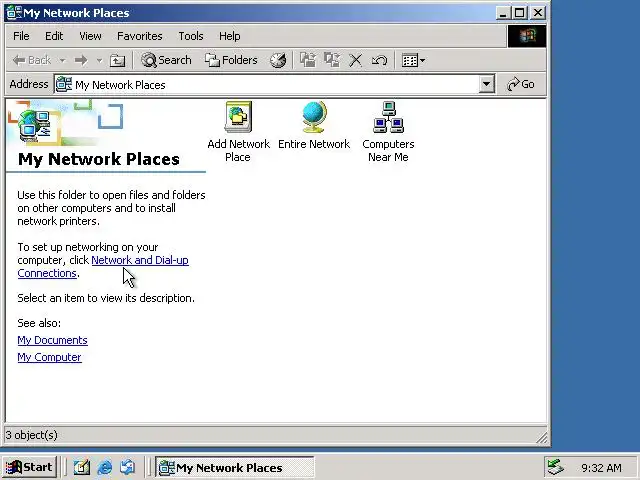Screen dimensions: 640x480
Task: Launch Outlook Express from quick launch
Action: pyautogui.click(x=128, y=467)
